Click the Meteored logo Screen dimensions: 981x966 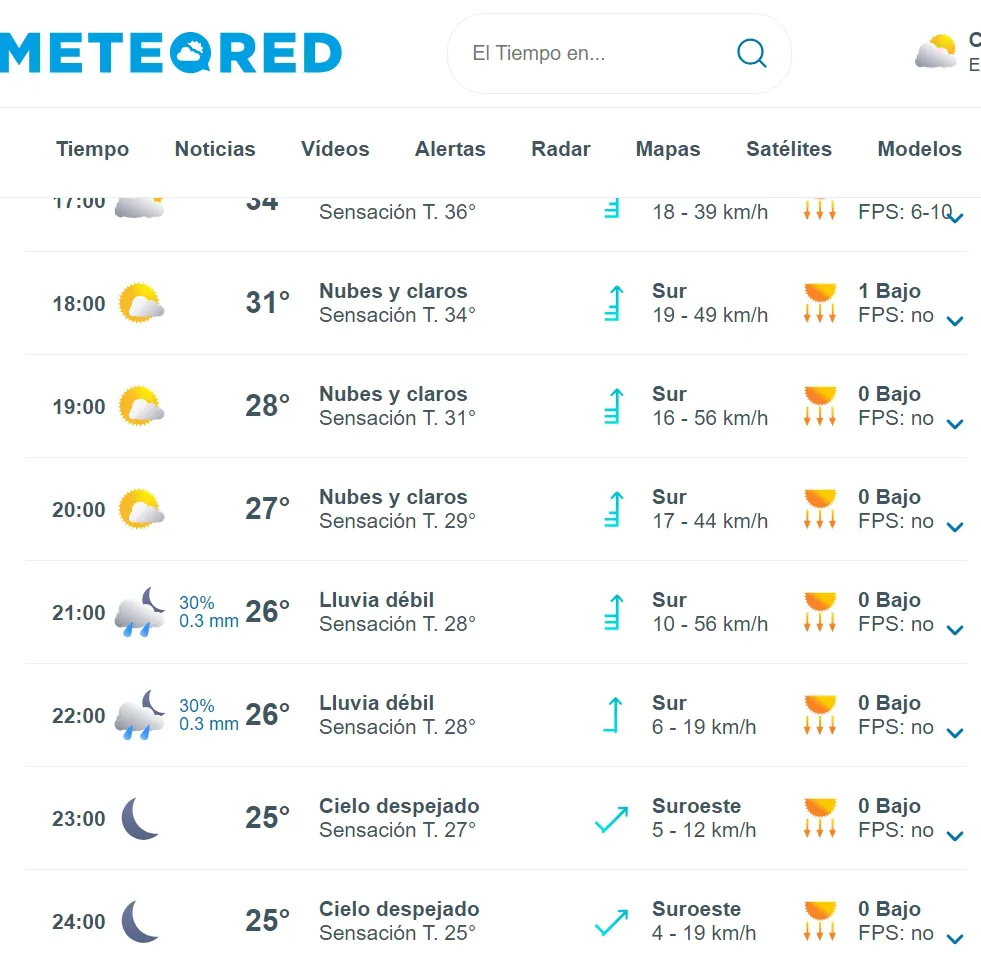171,53
